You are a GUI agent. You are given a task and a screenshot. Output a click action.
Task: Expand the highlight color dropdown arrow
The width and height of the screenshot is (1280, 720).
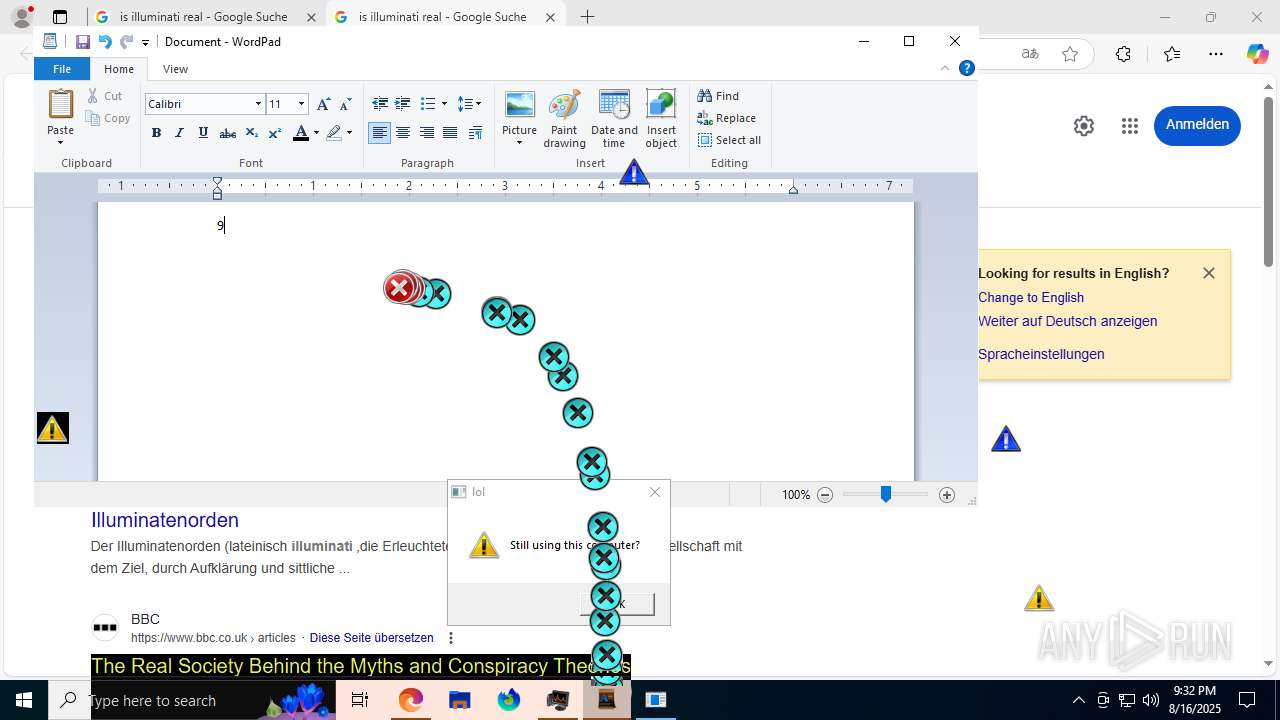tap(349, 133)
